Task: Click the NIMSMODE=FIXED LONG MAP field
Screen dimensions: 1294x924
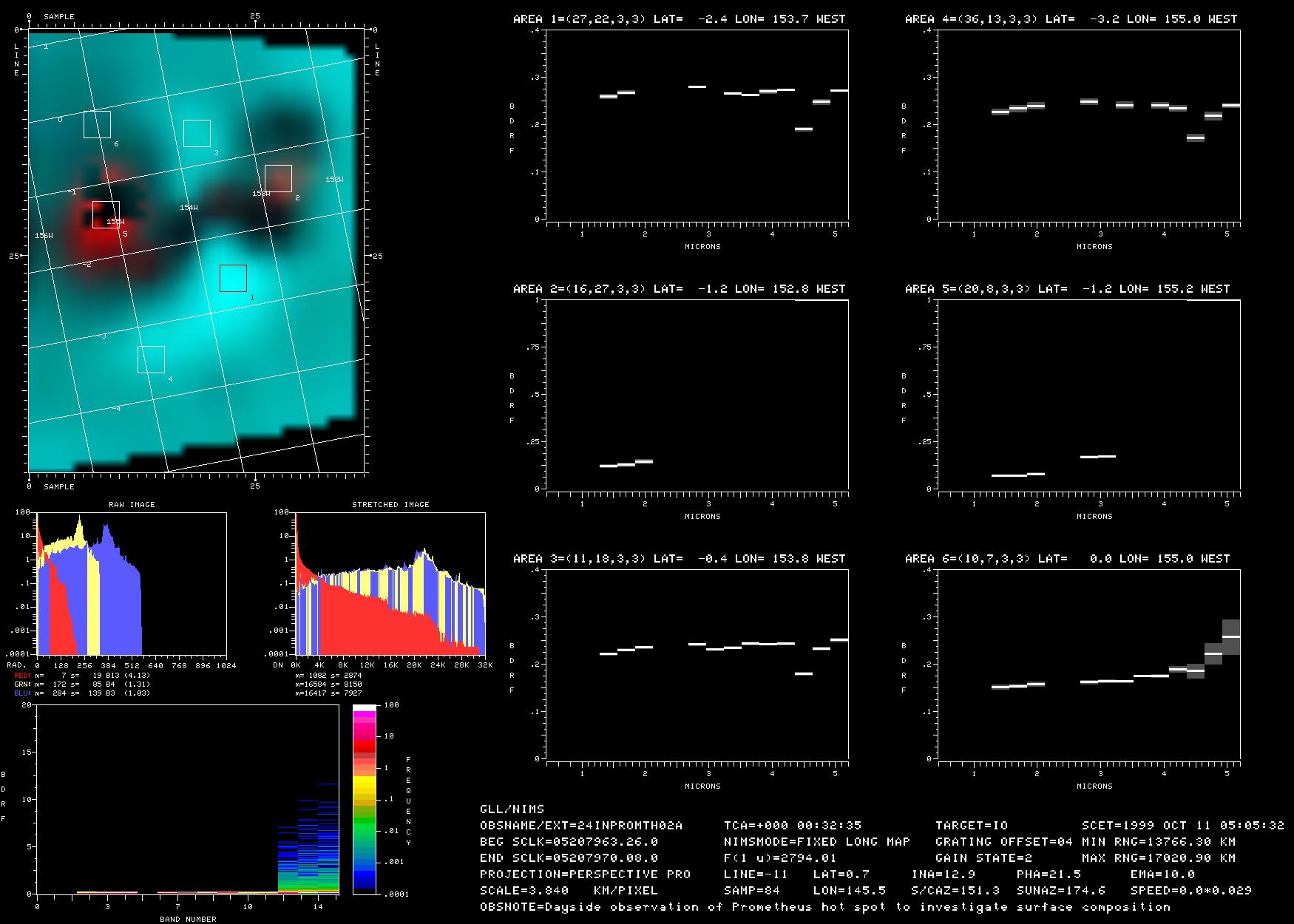Action: click(817, 841)
